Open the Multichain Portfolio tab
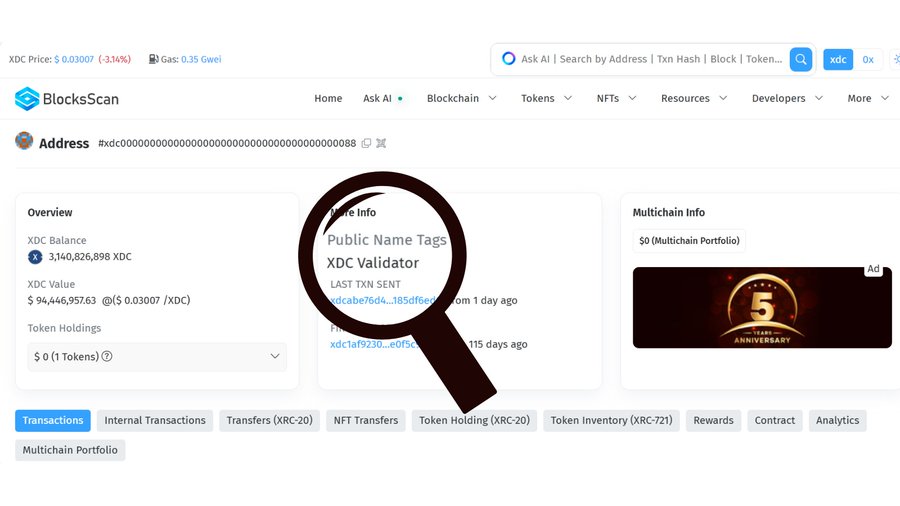Viewport: 900px width, 506px height. pos(70,450)
